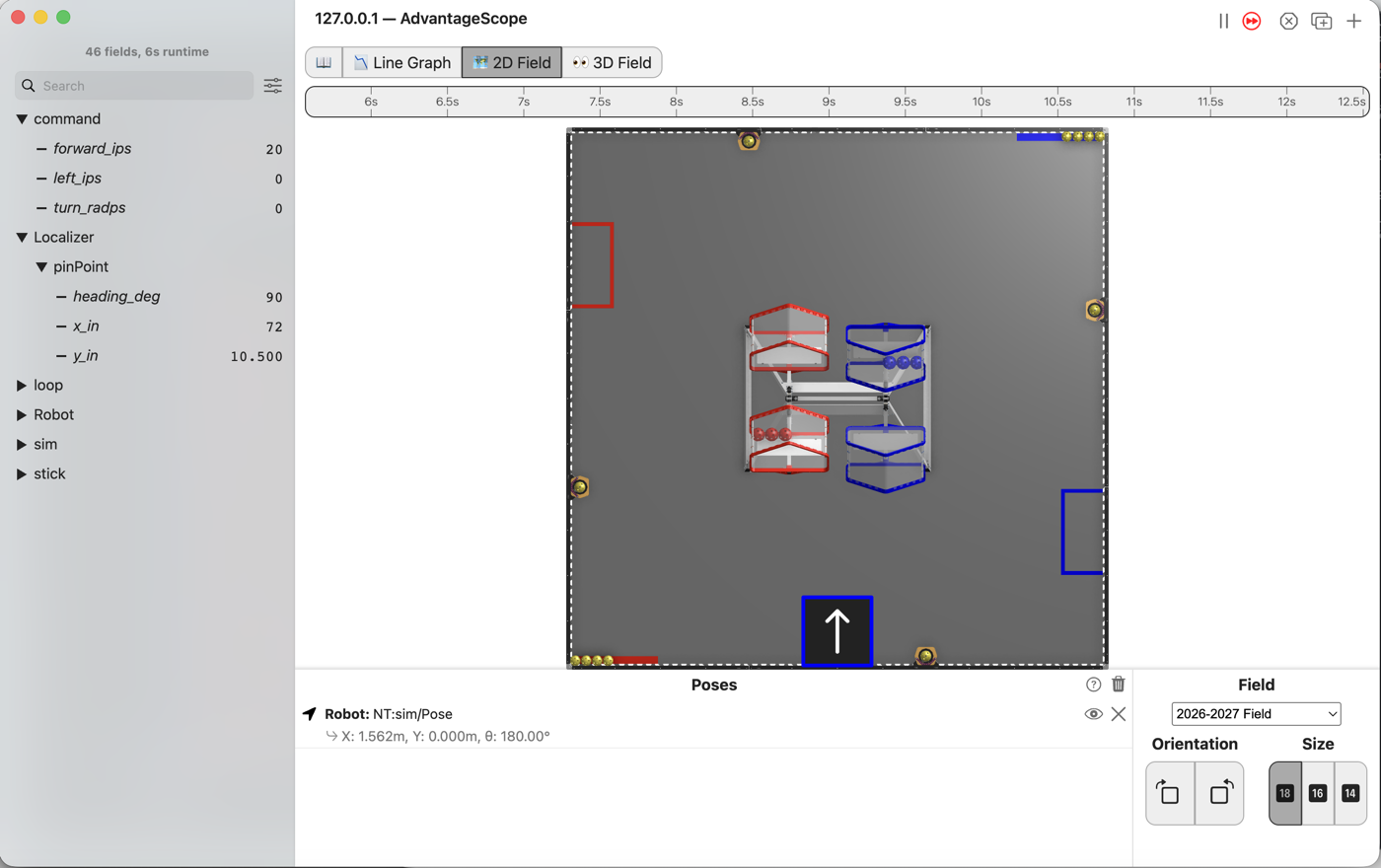Toggle visibility of the Robot pose
The image size is (1381, 868).
click(1093, 714)
